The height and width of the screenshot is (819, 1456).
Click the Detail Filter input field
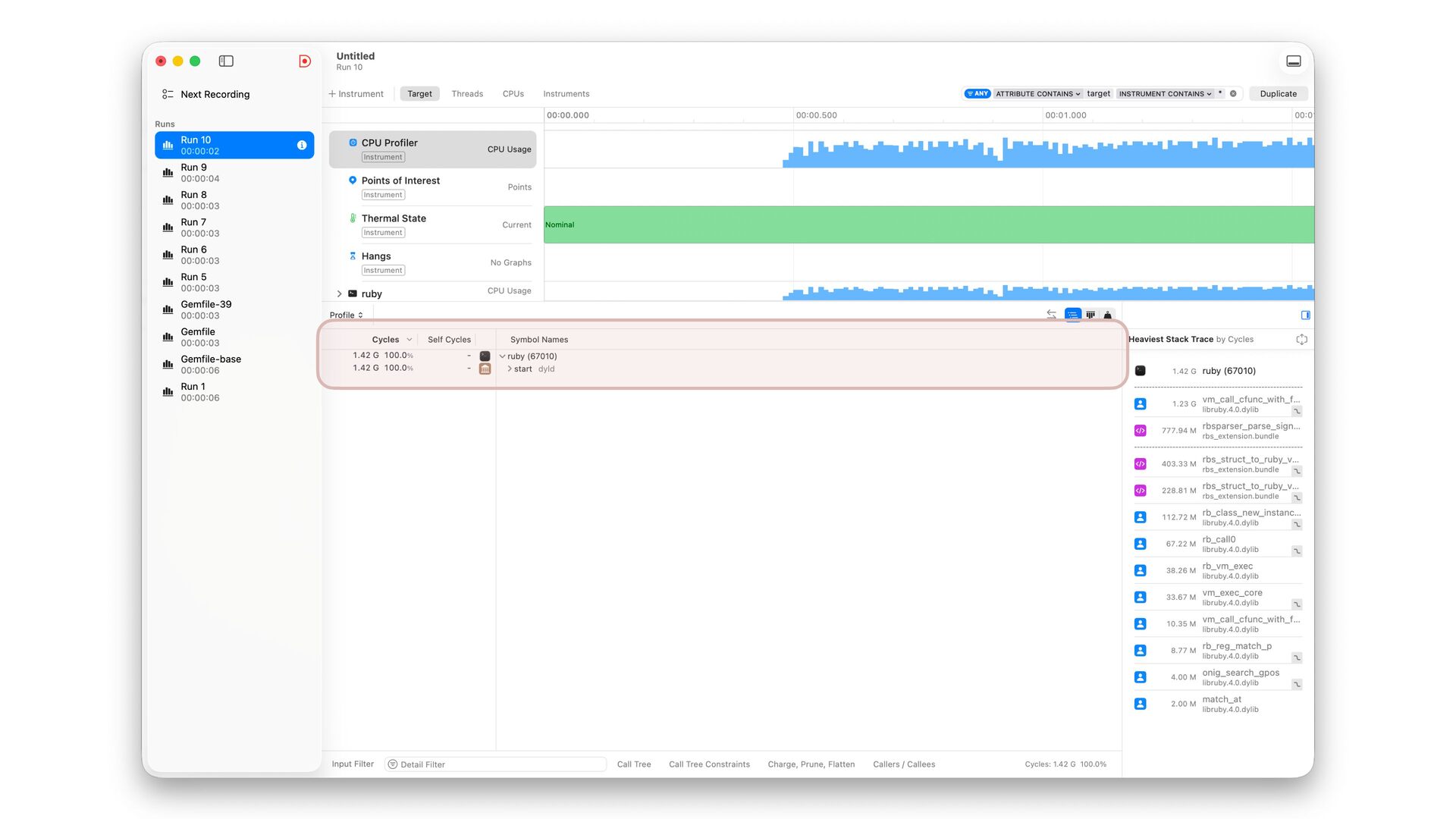click(x=497, y=764)
